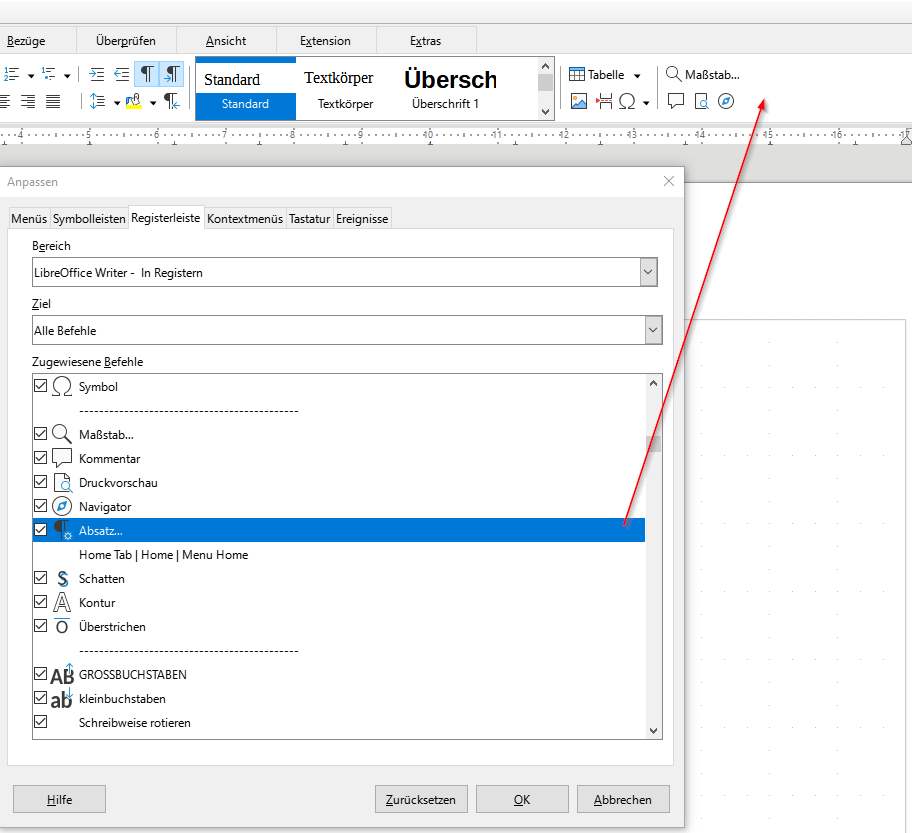Click right-align paragraph icon in ribbon
This screenshot has height=833, width=912.
click(x=28, y=102)
